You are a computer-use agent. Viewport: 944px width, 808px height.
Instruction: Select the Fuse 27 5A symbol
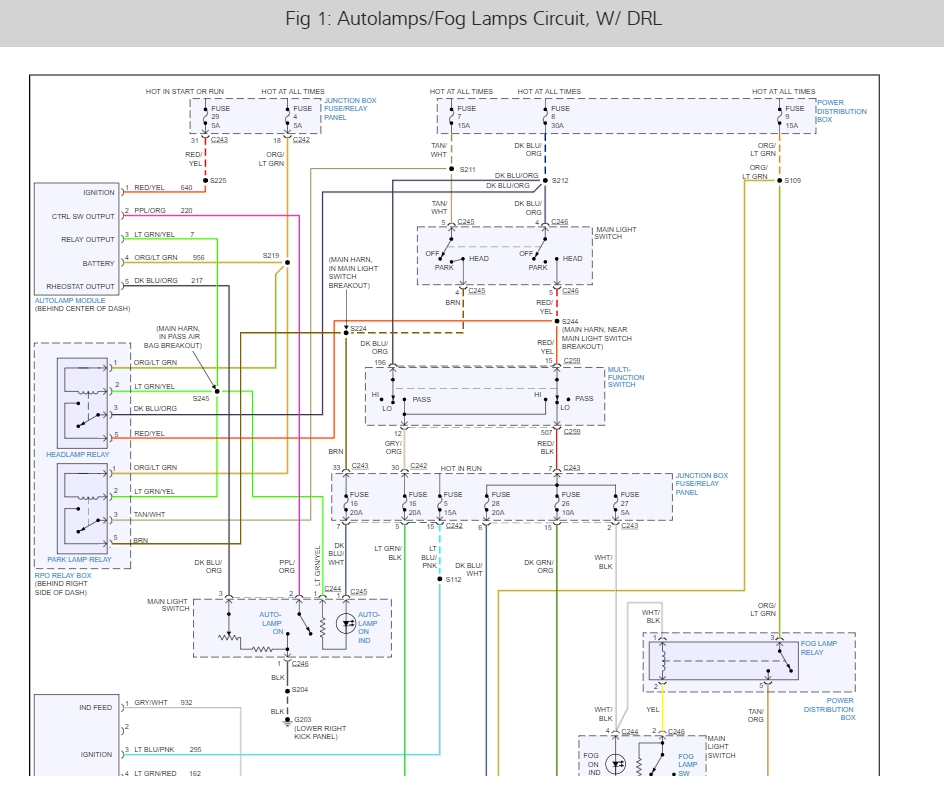[x=616, y=502]
